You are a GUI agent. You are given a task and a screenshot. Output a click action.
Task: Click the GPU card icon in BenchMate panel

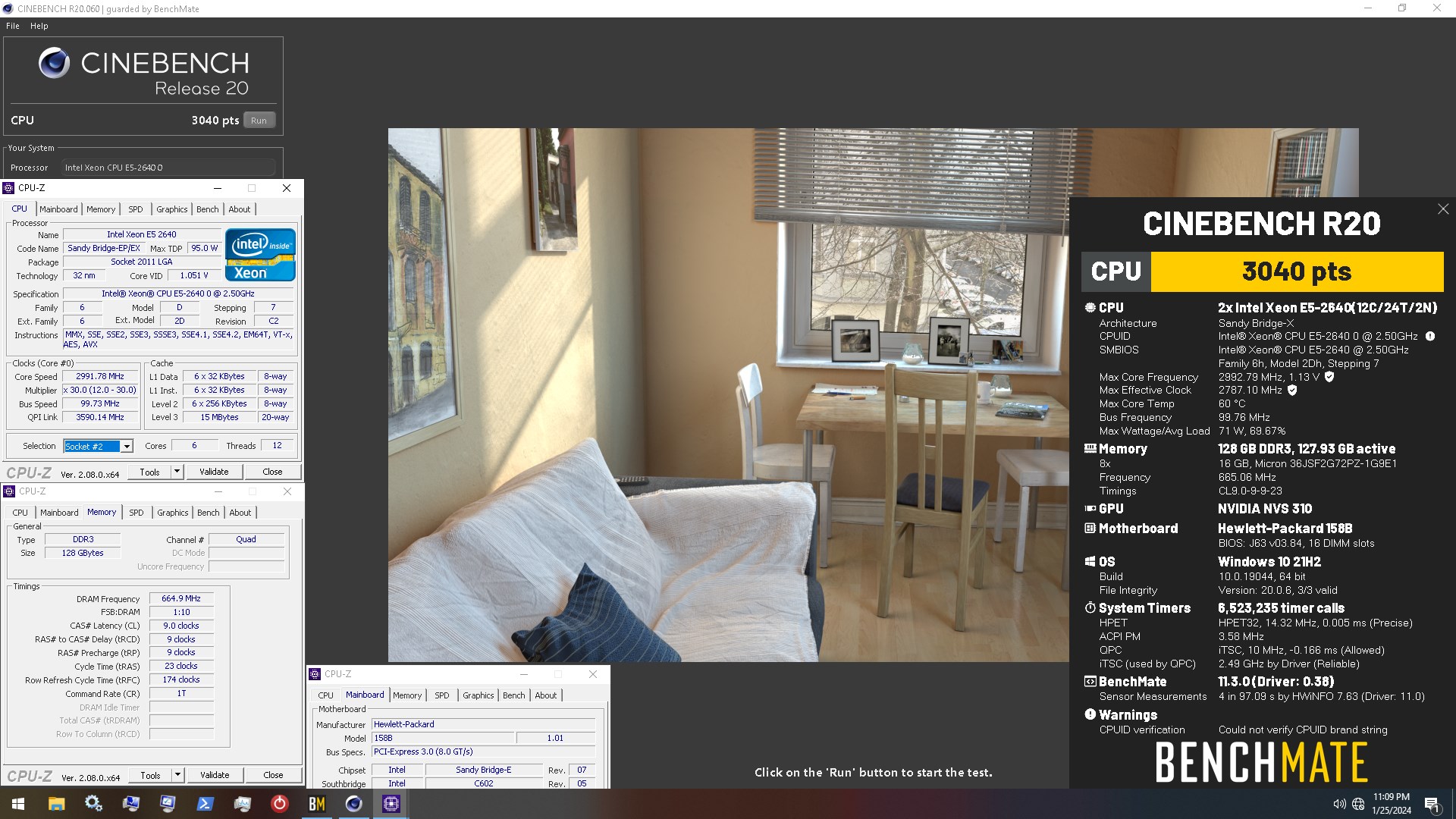click(x=1090, y=509)
